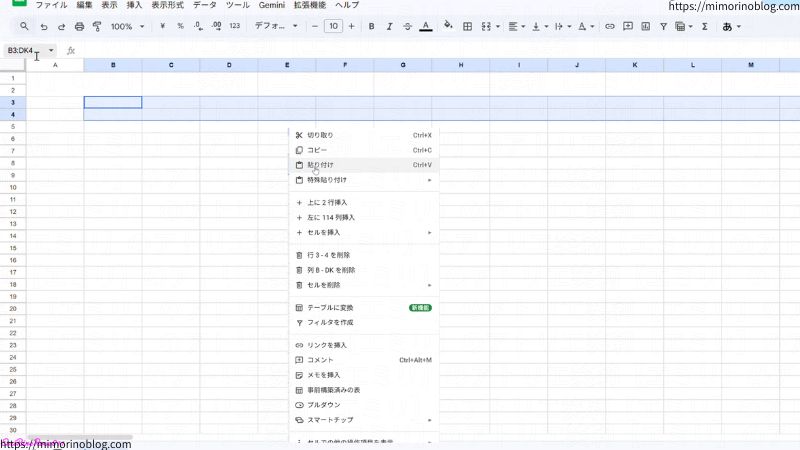Click the create filter toolbar icon
Screen dimensions: 800x450
click(x=663, y=27)
